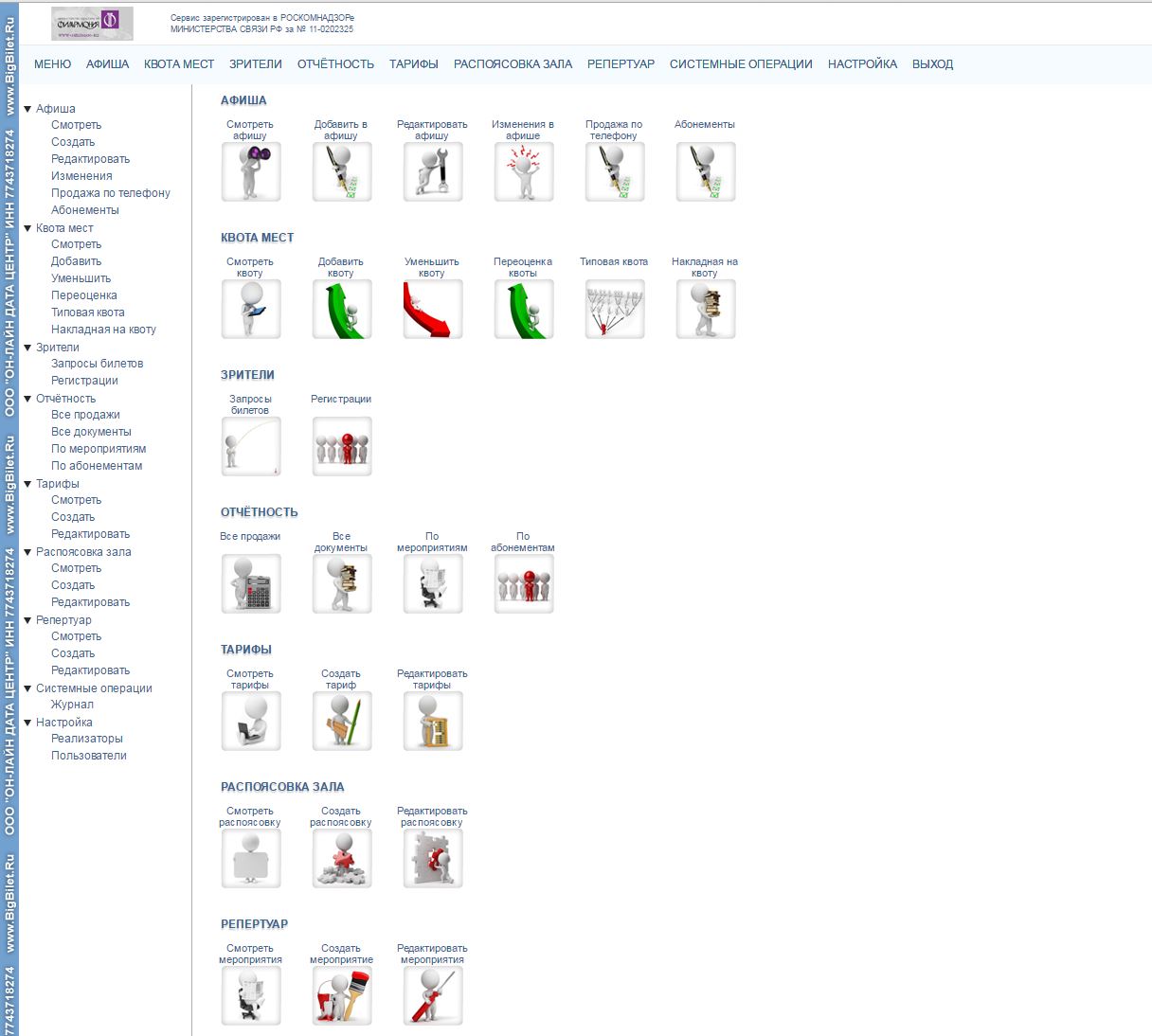
Task: Click the Накладная на квоту icon
Action: point(706,309)
